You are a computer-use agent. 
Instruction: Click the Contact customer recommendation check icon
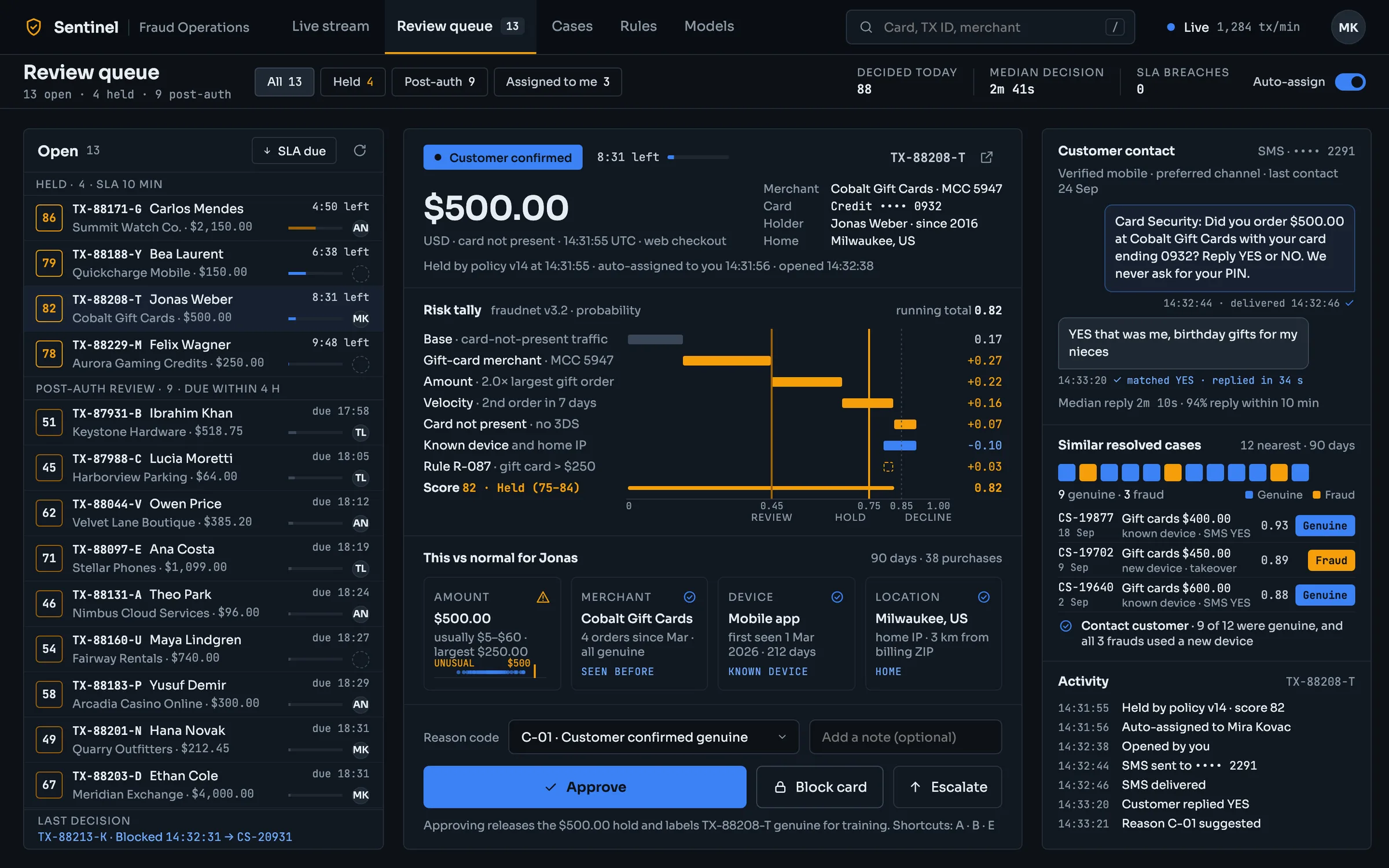[1065, 626]
